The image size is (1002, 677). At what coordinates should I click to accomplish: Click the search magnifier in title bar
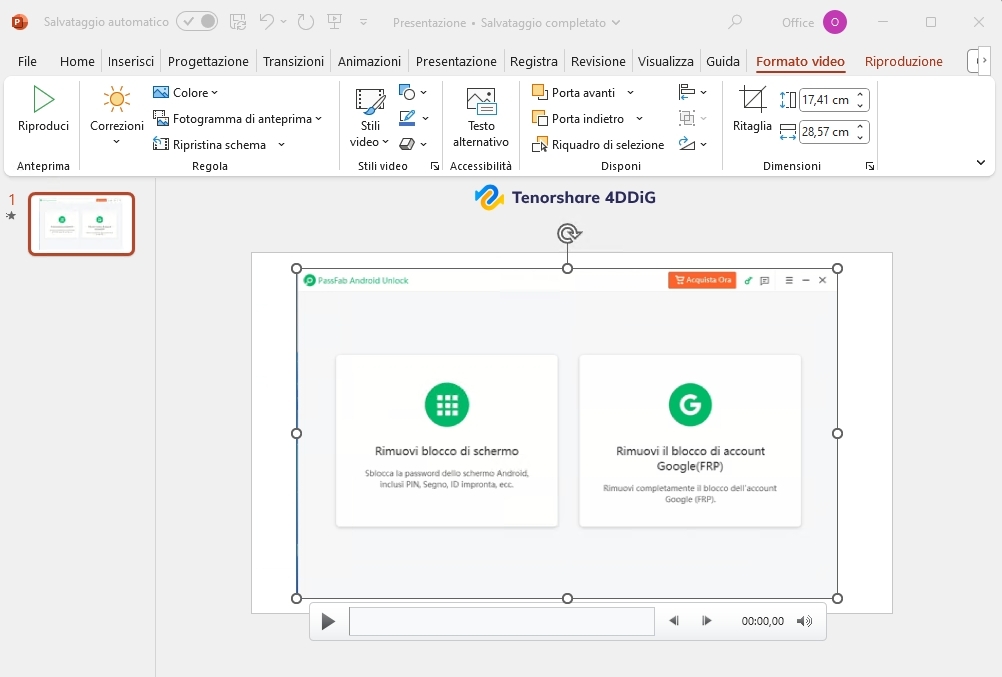[735, 22]
